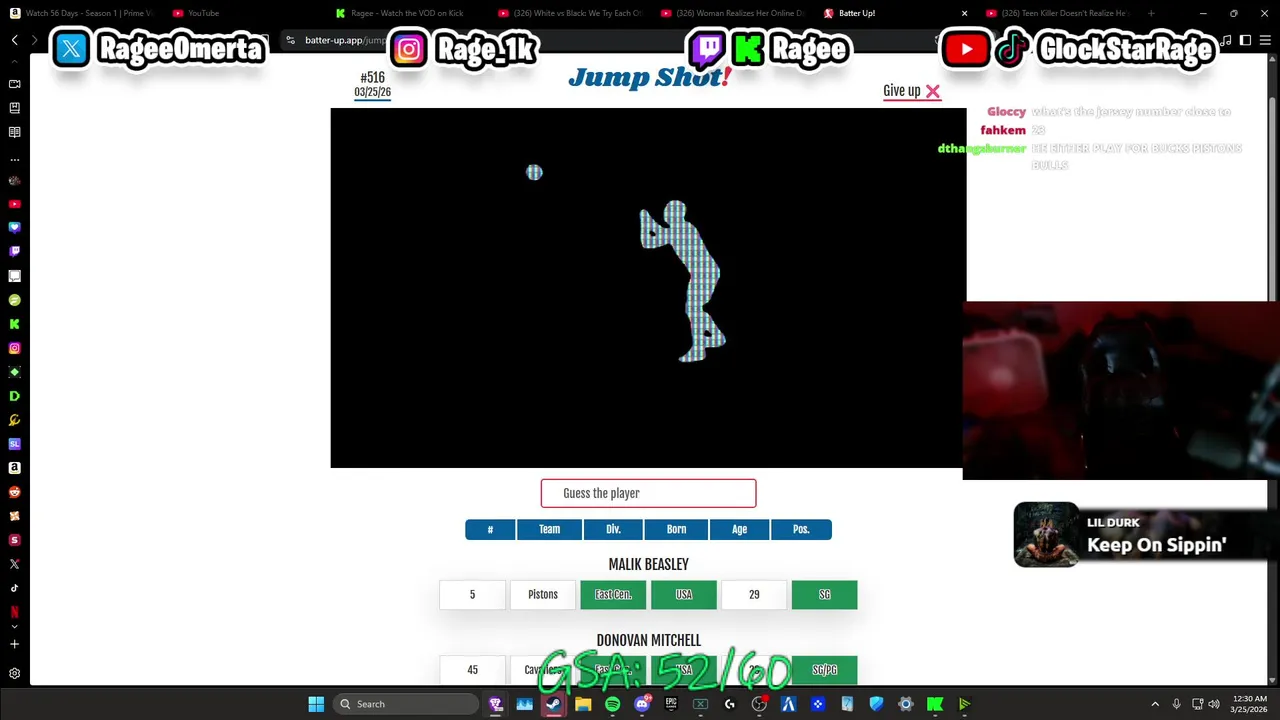The image size is (1280, 720).
Task: Click the sidebar plus add-shortcut icon
Action: pos(15,644)
